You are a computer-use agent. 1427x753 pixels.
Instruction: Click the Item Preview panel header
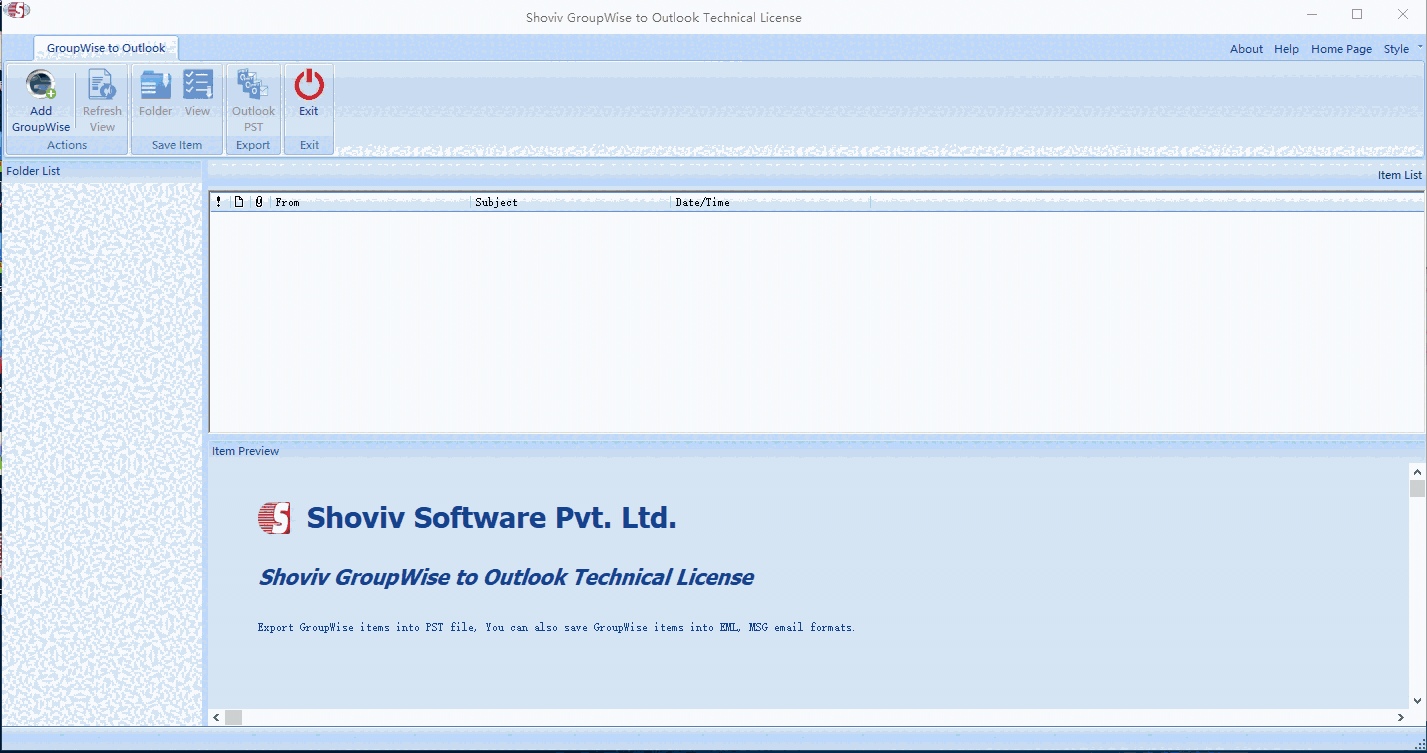(x=816, y=451)
